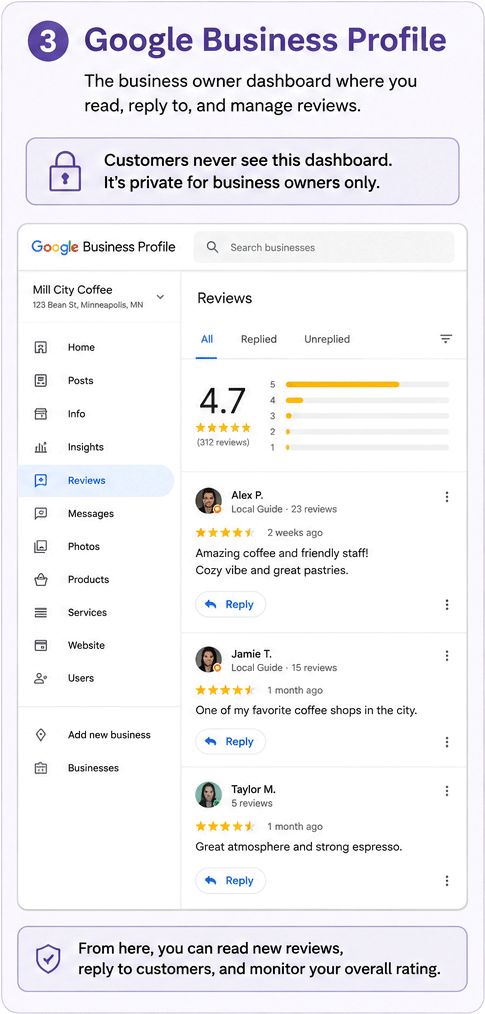Reply to Taylor M.'s review
485x1014 pixels.
tap(230, 881)
